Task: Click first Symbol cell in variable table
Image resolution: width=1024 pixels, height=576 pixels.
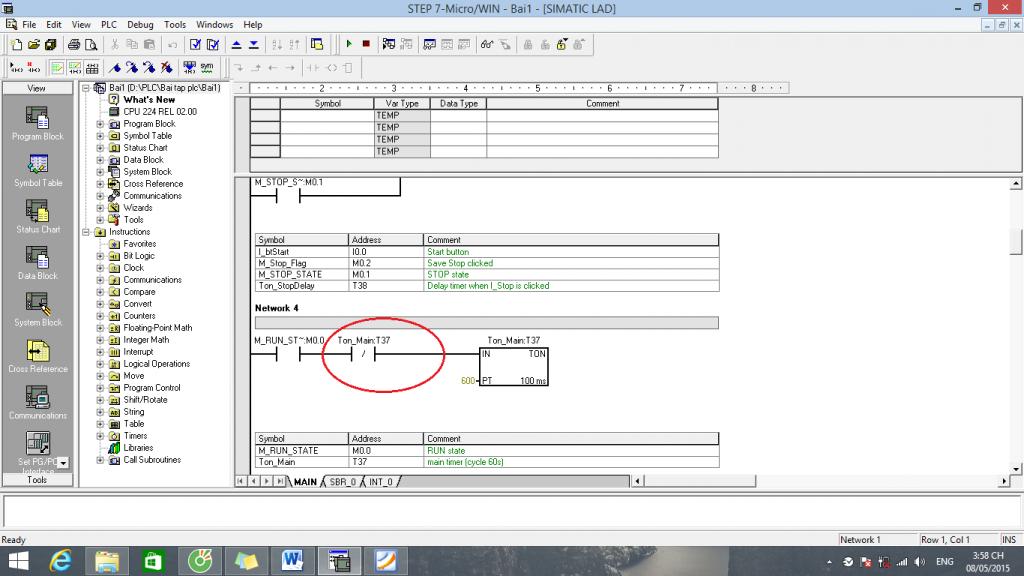Action: [327, 116]
